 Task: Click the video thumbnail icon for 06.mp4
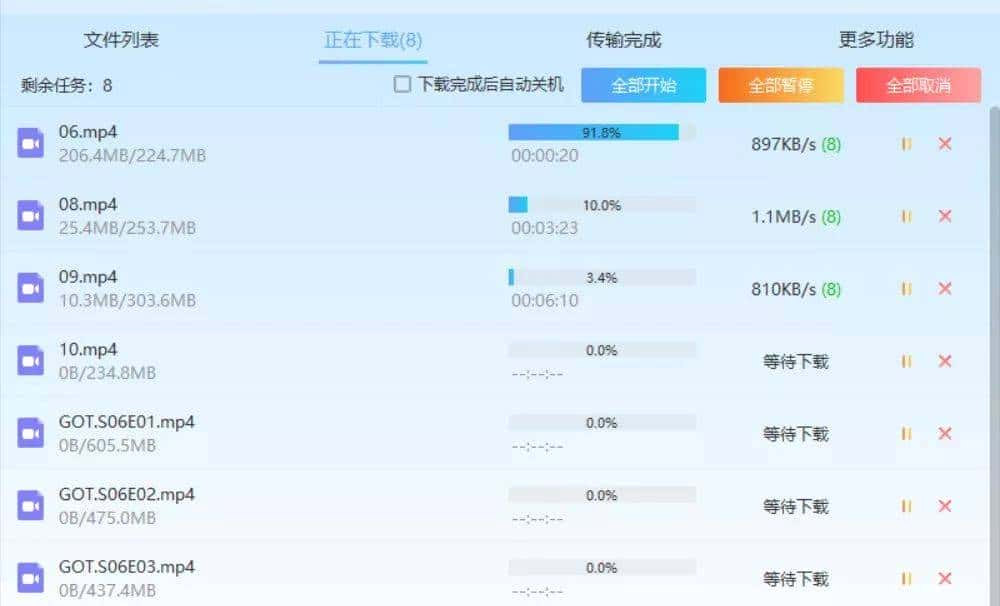pos(29,144)
